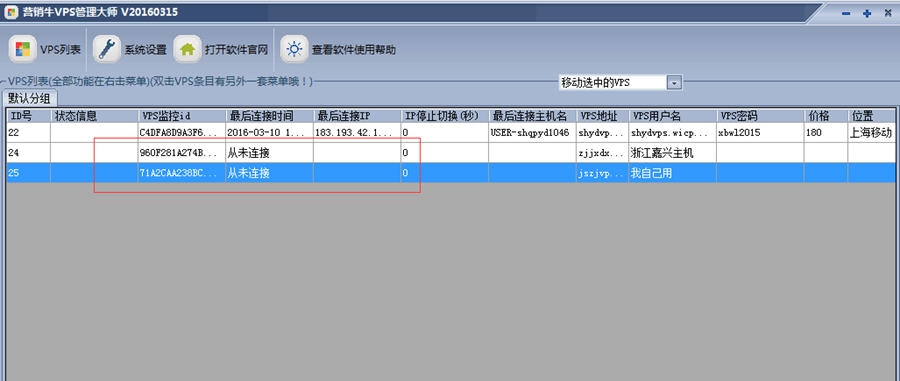Click the VPS监控id column header
Image resolution: width=900 pixels, height=381 pixels.
pyautogui.click(x=182, y=116)
